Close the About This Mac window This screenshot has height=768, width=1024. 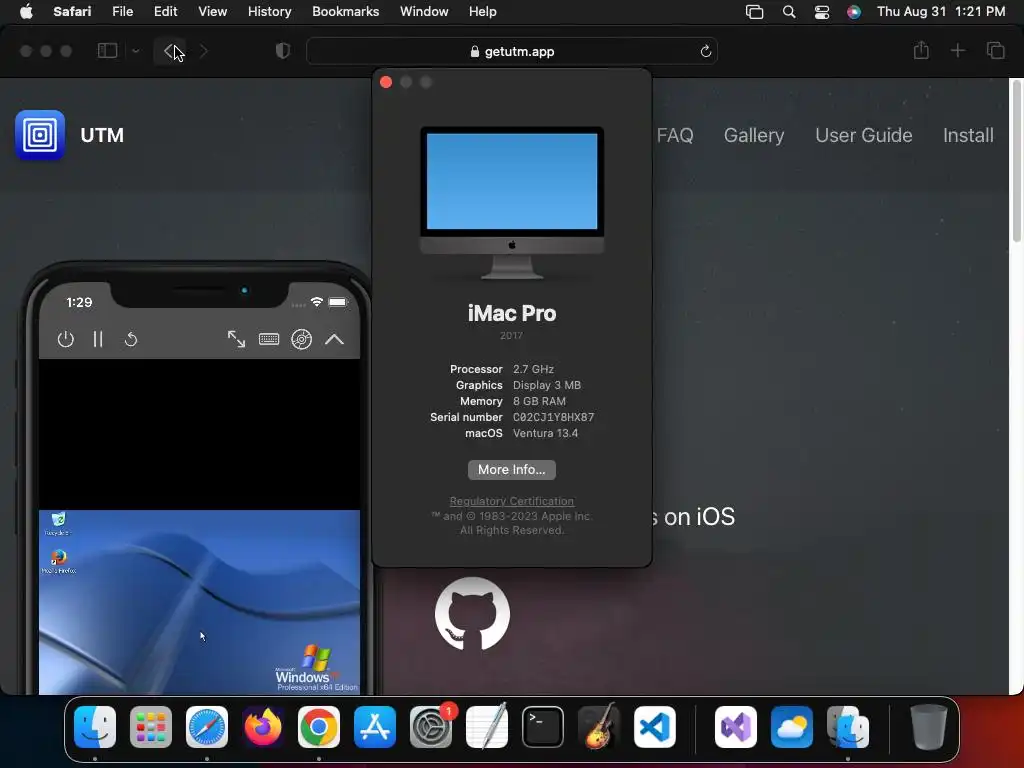click(x=386, y=82)
